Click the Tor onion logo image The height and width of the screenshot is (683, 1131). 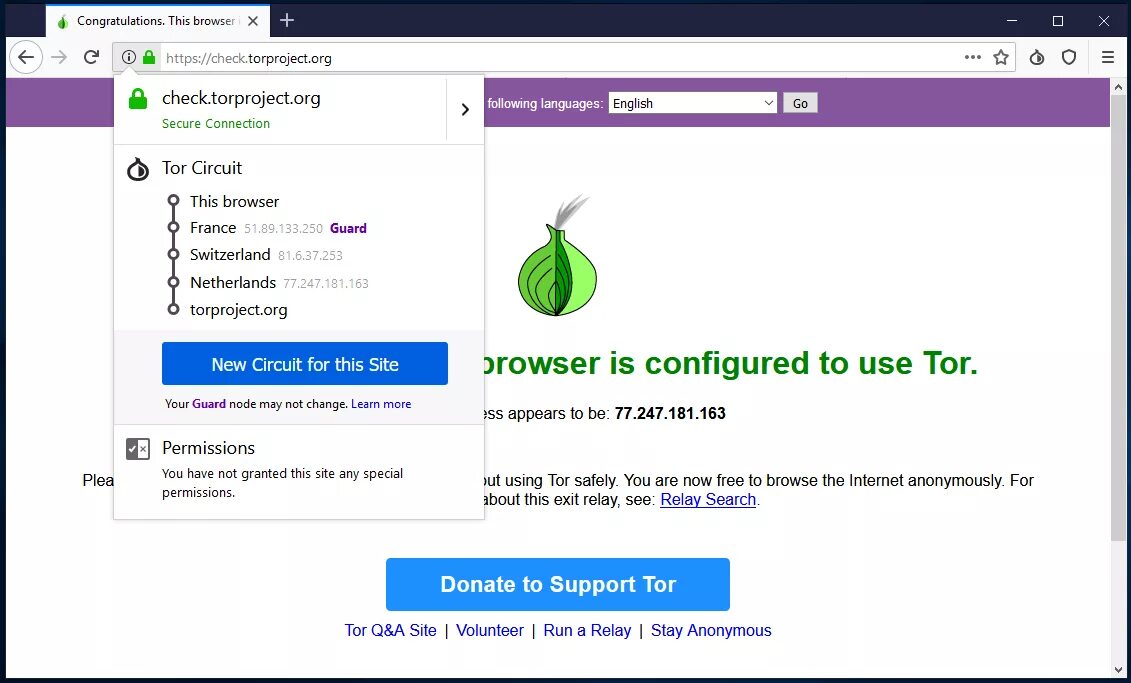(558, 256)
